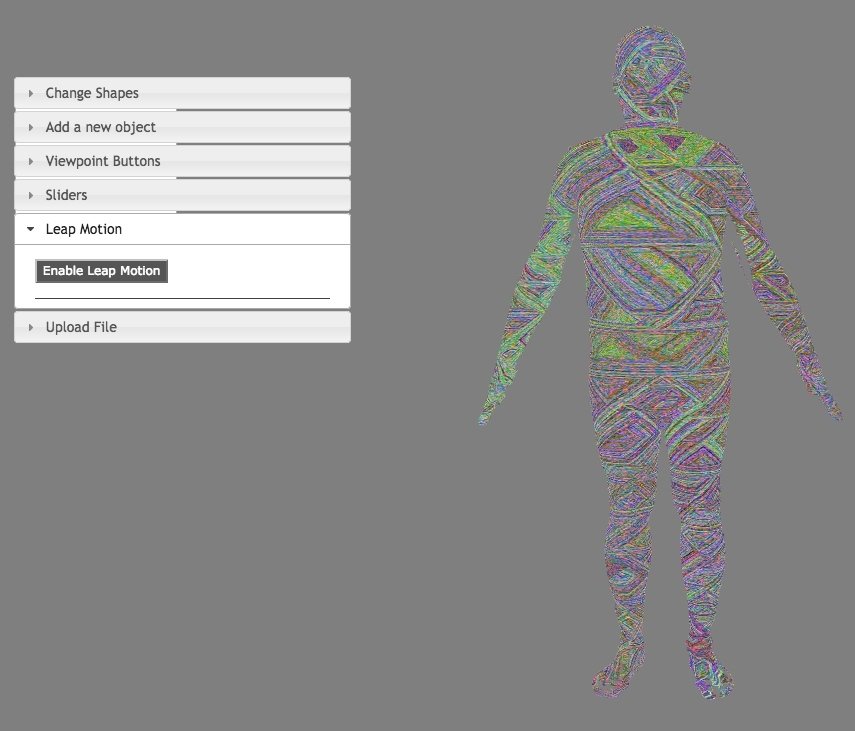Open the Upload File section label
This screenshot has height=731, width=855.
click(81, 327)
